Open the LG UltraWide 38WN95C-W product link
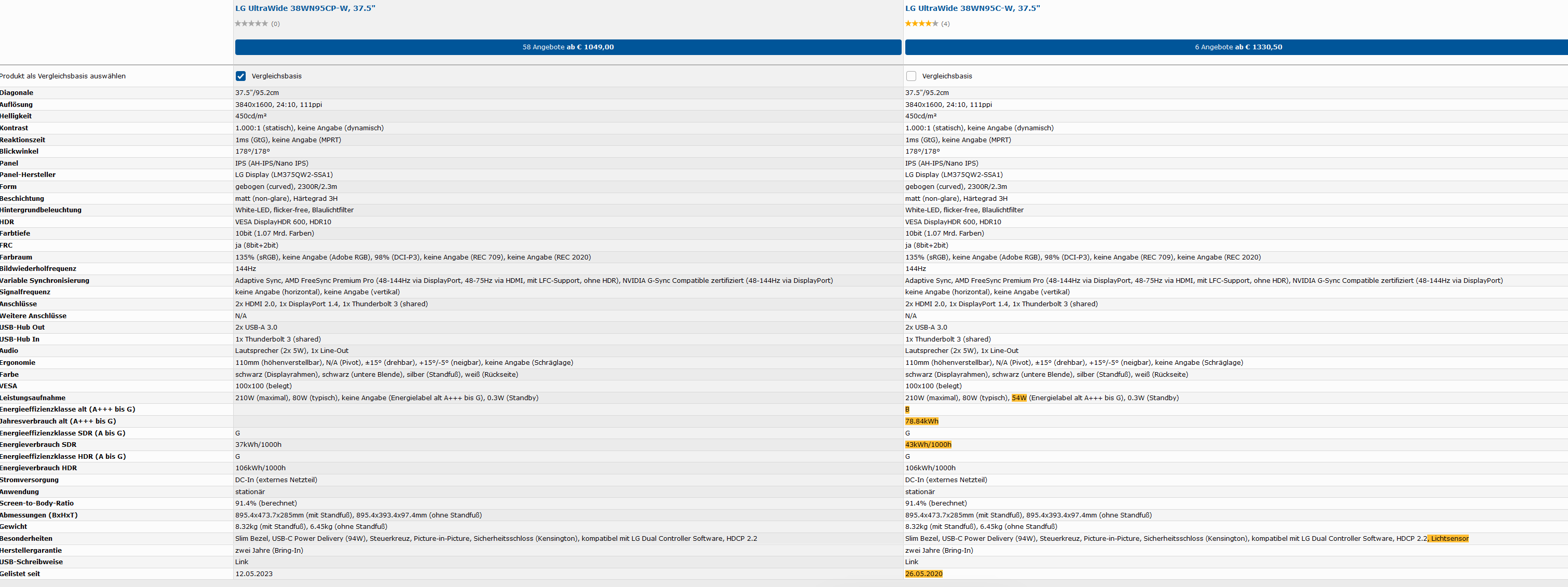This screenshot has width=1568, height=587. (x=972, y=8)
